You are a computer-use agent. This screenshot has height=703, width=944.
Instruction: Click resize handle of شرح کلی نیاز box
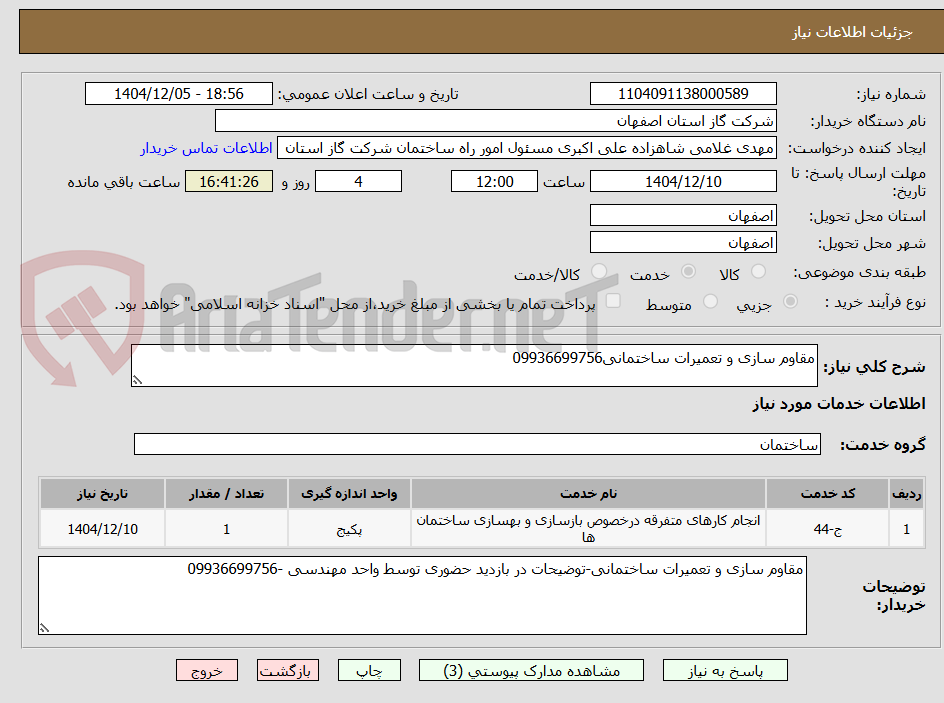(x=137, y=380)
